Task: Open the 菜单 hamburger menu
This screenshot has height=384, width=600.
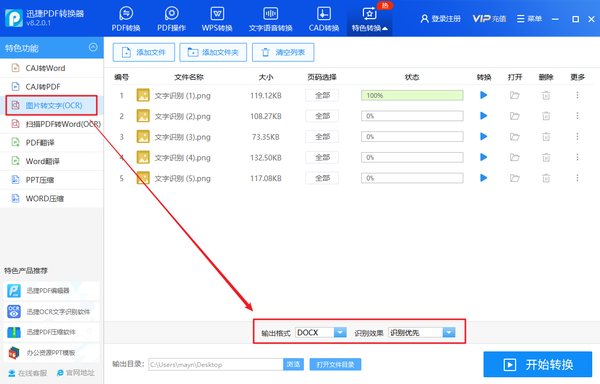Action: coord(529,19)
